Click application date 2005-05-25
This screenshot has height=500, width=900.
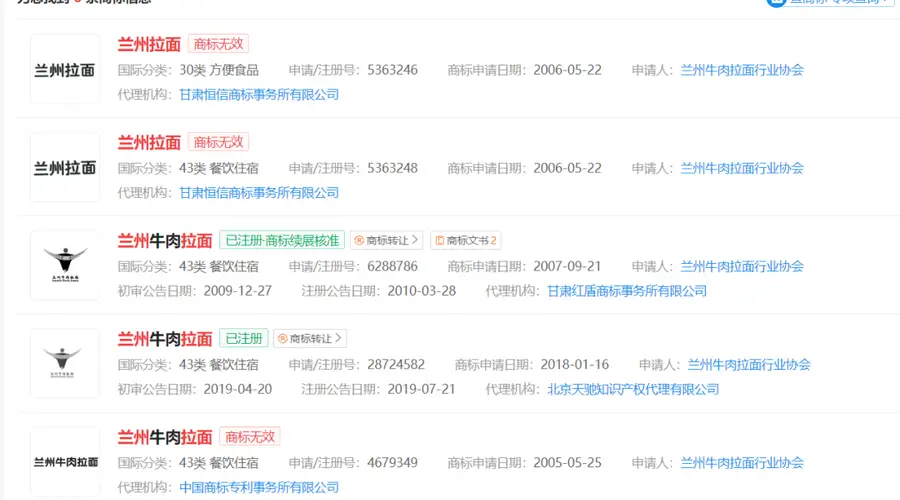567,463
